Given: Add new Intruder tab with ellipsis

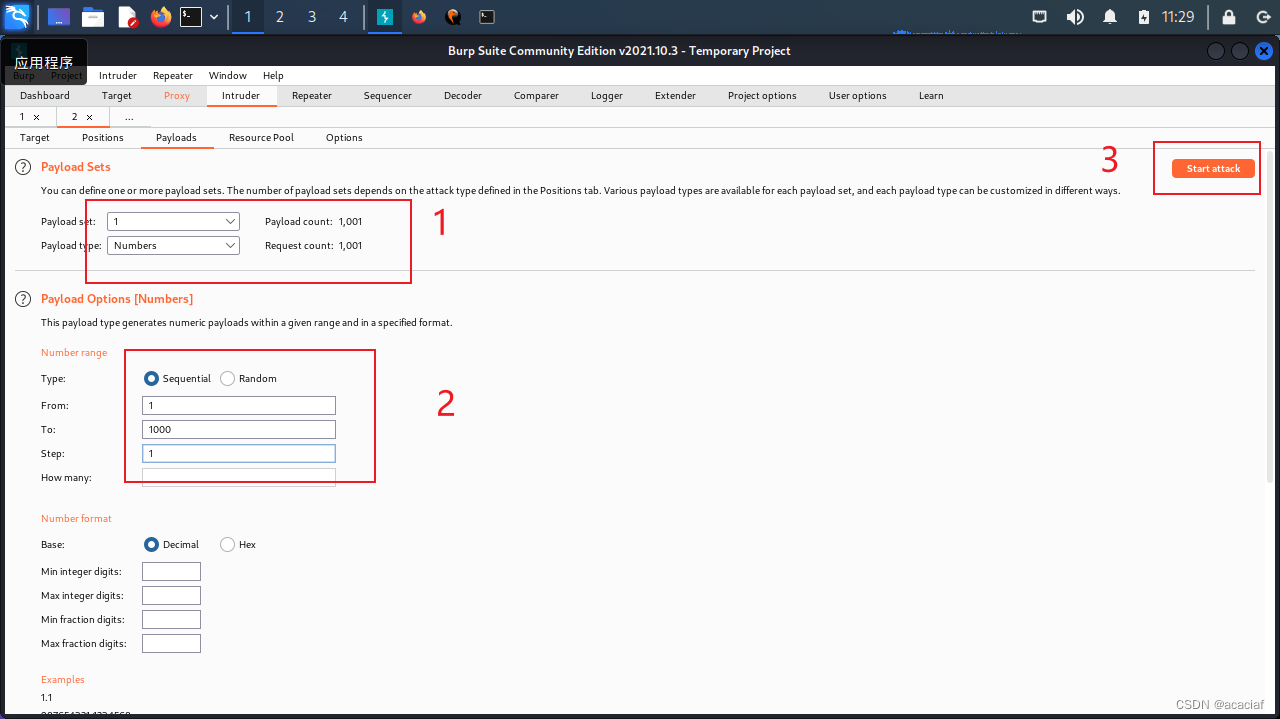Looking at the screenshot, I should pyautogui.click(x=129, y=117).
